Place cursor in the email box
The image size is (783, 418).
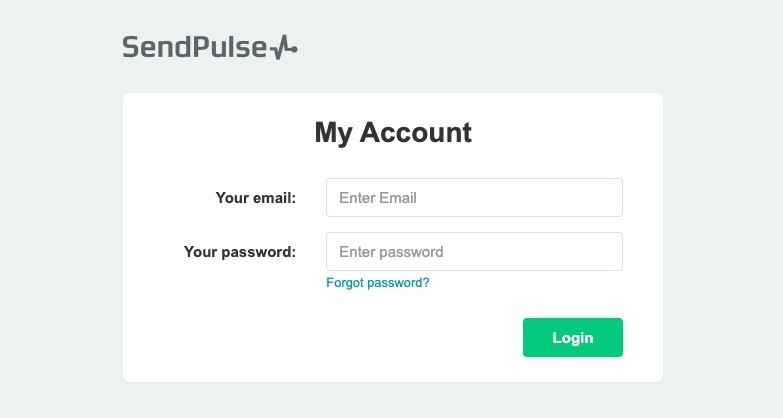[x=474, y=197]
